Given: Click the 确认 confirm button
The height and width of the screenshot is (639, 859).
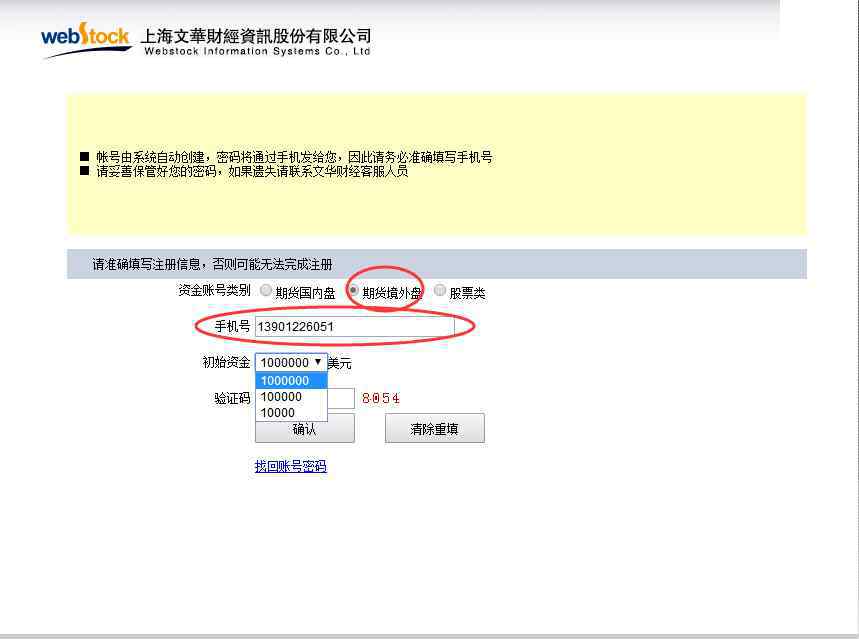Looking at the screenshot, I should coord(305,429).
